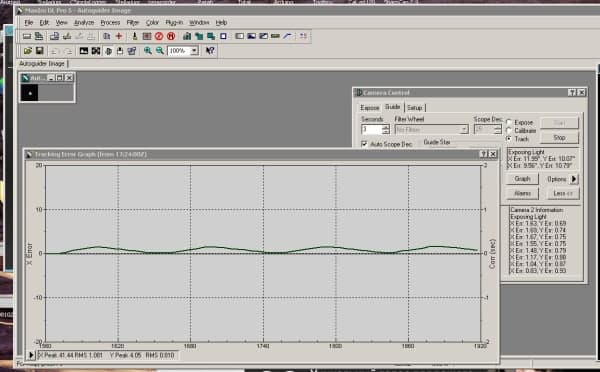Click the red circled H toolbar icon
The image size is (600, 372).
171,36
